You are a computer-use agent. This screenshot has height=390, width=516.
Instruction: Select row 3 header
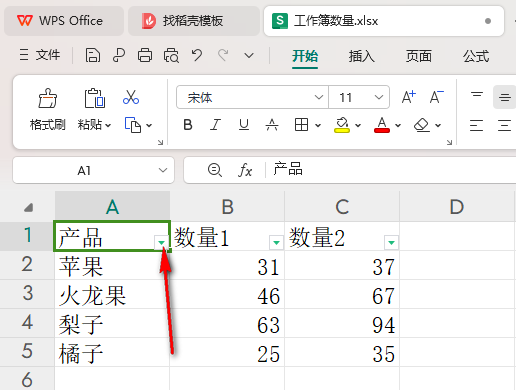27,294
